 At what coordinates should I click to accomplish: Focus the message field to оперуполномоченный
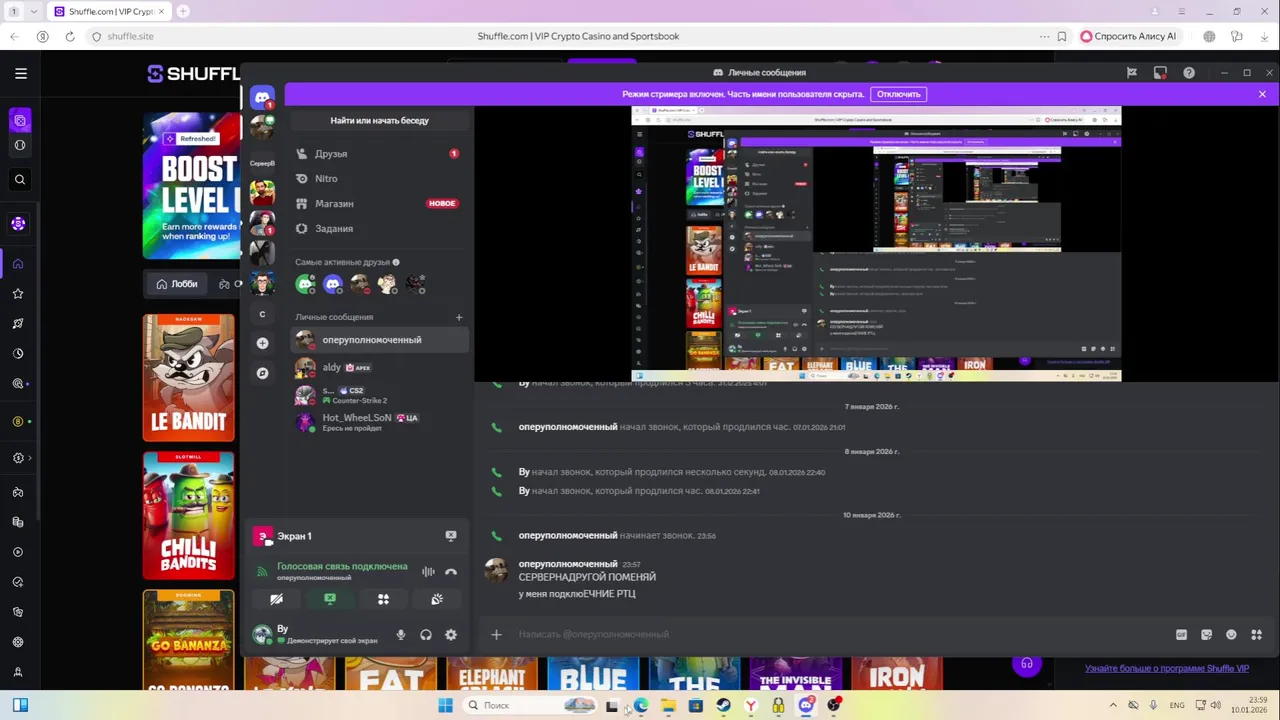(840, 634)
